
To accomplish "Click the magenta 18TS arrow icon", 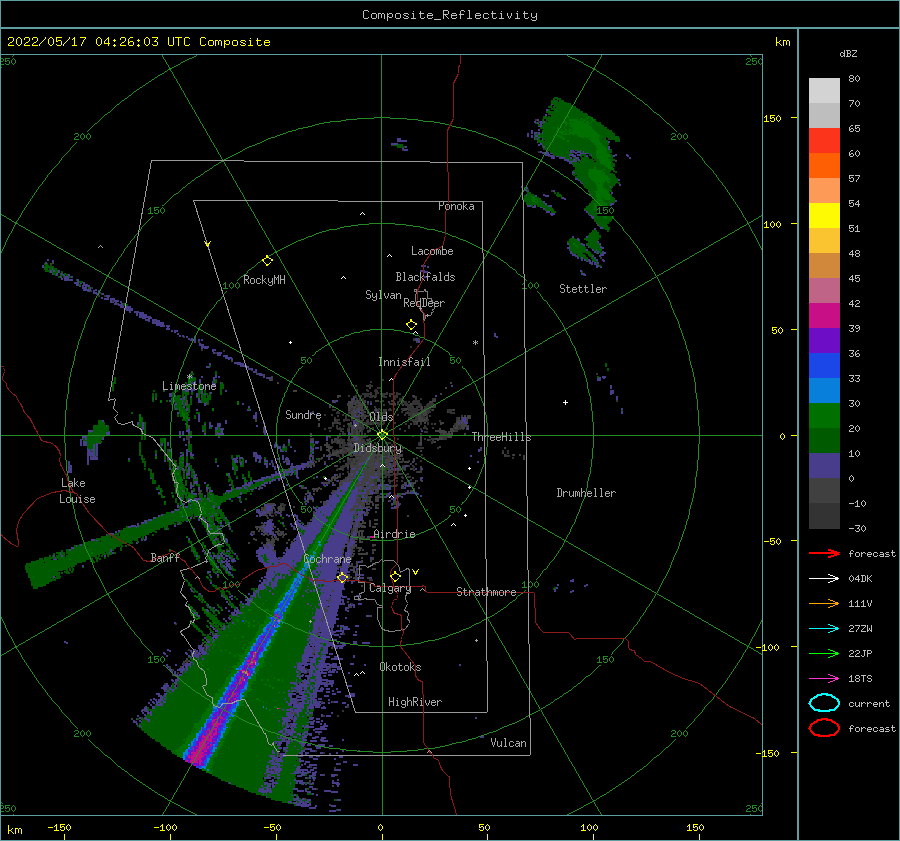I will pyautogui.click(x=824, y=679).
